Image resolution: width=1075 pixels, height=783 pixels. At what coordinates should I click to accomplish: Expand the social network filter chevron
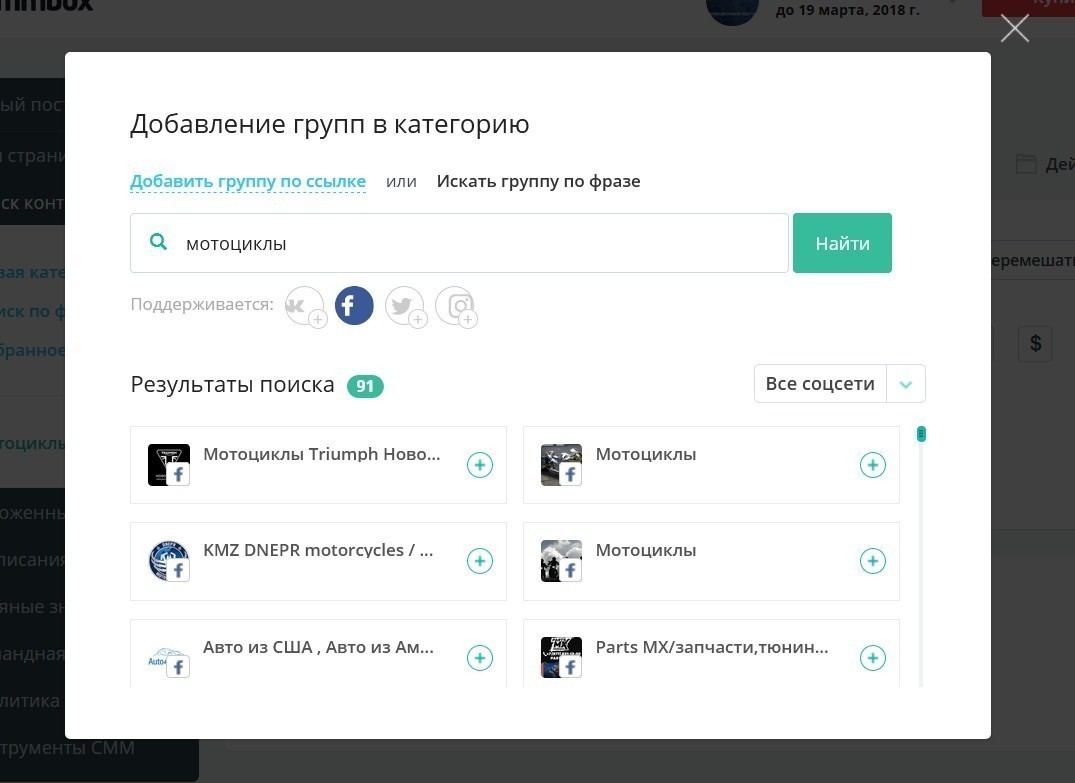pyautogui.click(x=906, y=384)
